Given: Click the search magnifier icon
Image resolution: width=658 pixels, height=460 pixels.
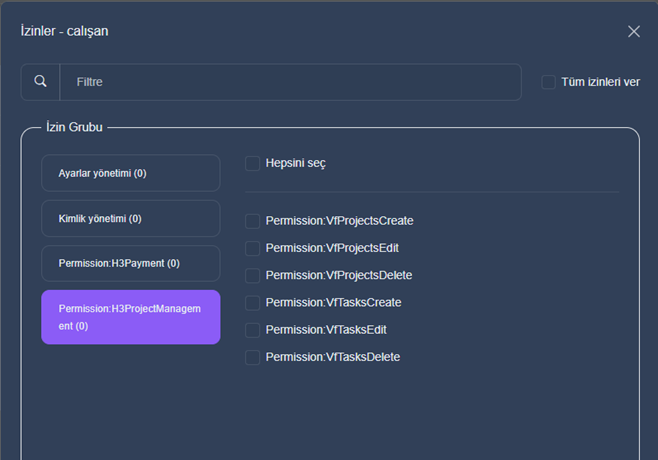Looking at the screenshot, I should click(x=40, y=81).
